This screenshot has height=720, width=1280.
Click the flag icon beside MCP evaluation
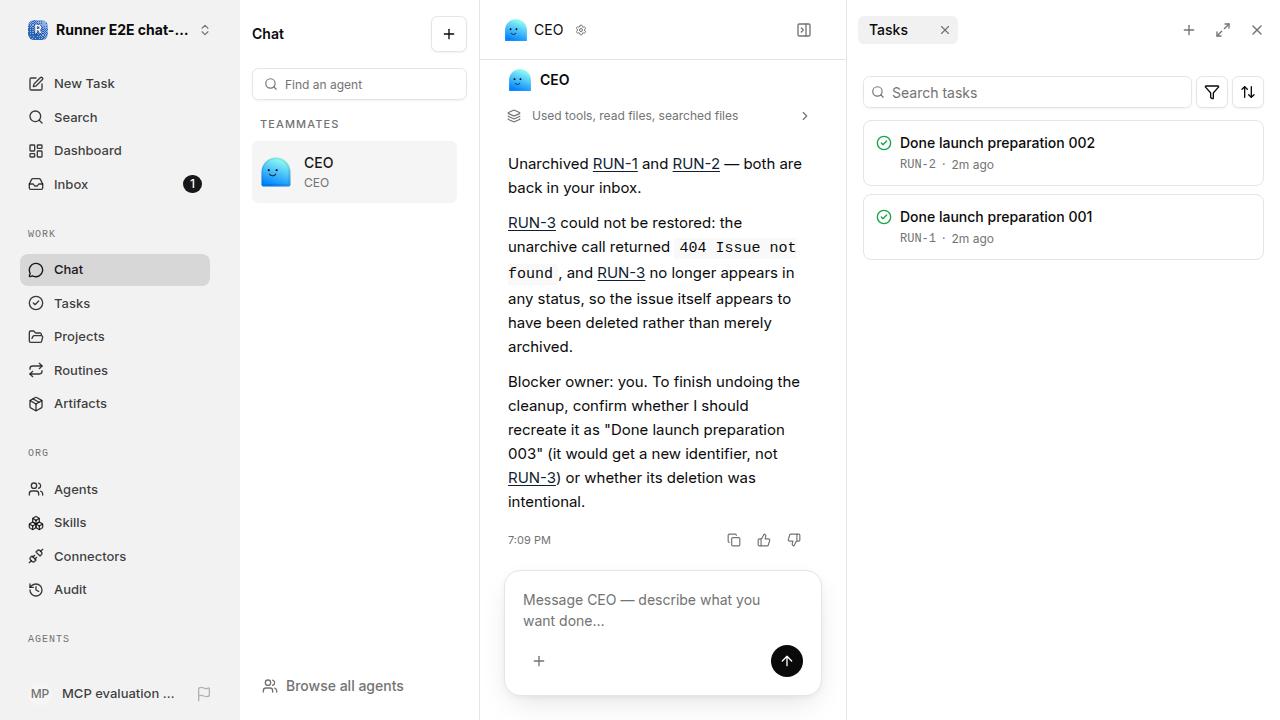[204, 694]
